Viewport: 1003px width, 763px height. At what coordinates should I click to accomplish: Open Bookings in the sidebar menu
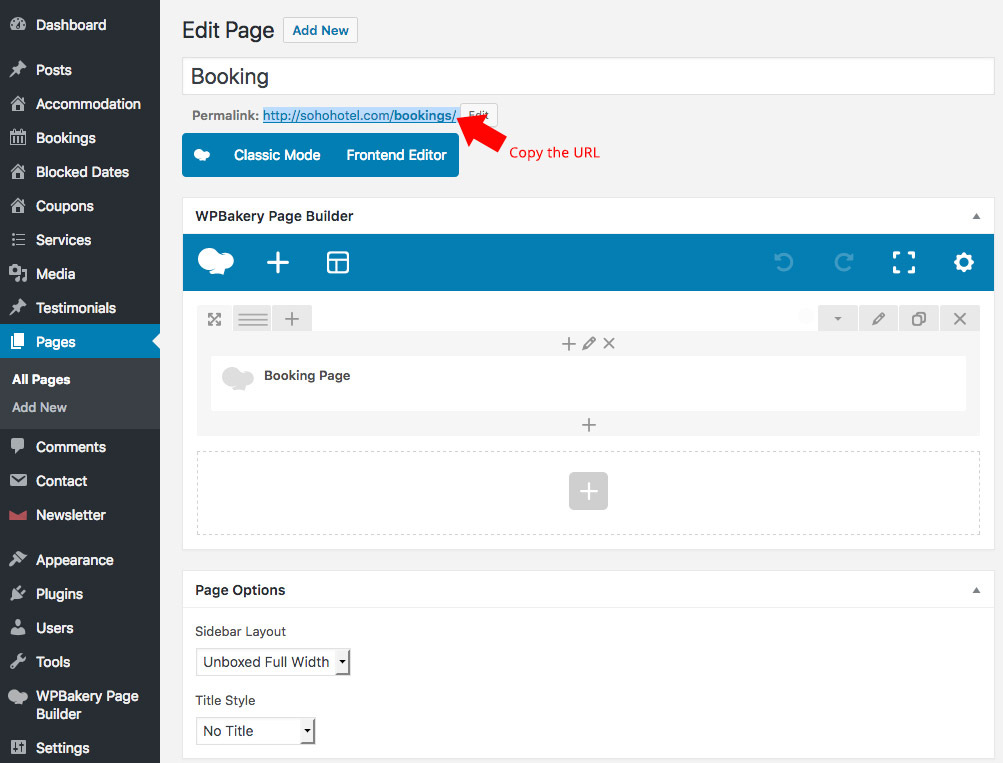66,138
